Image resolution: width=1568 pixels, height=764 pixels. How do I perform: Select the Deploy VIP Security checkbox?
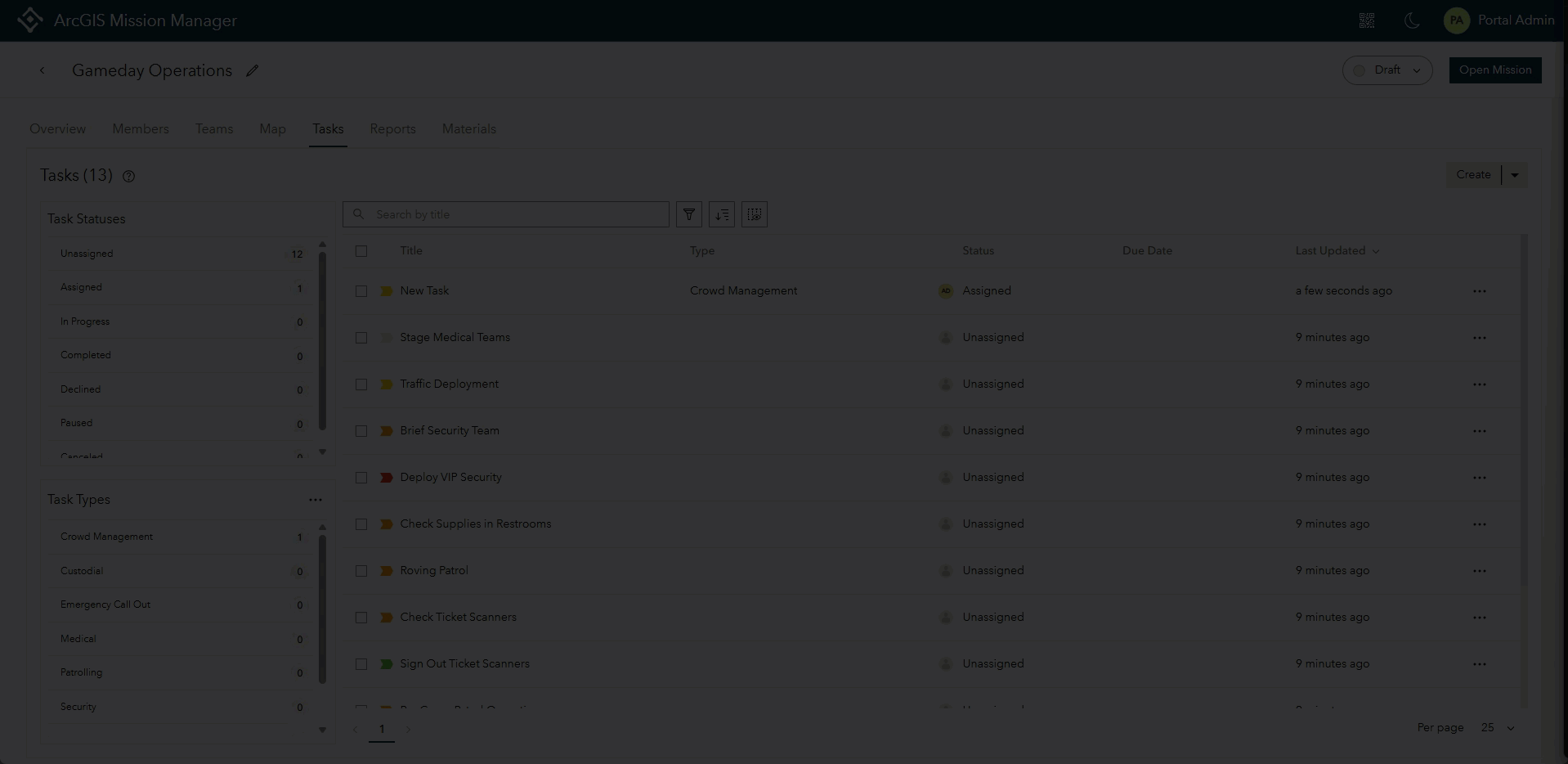[361, 477]
